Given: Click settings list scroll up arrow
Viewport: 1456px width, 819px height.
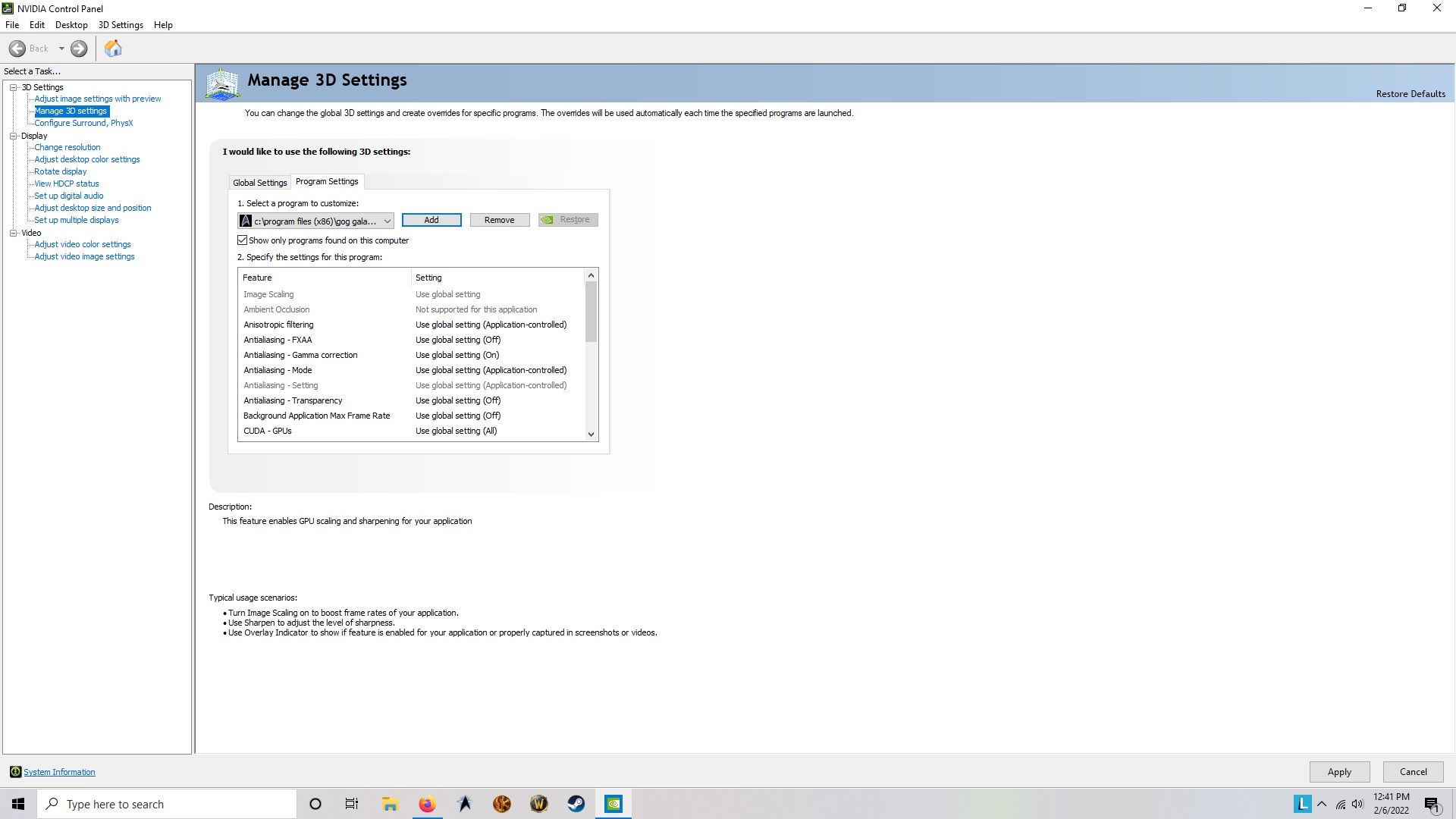Looking at the screenshot, I should click(591, 275).
